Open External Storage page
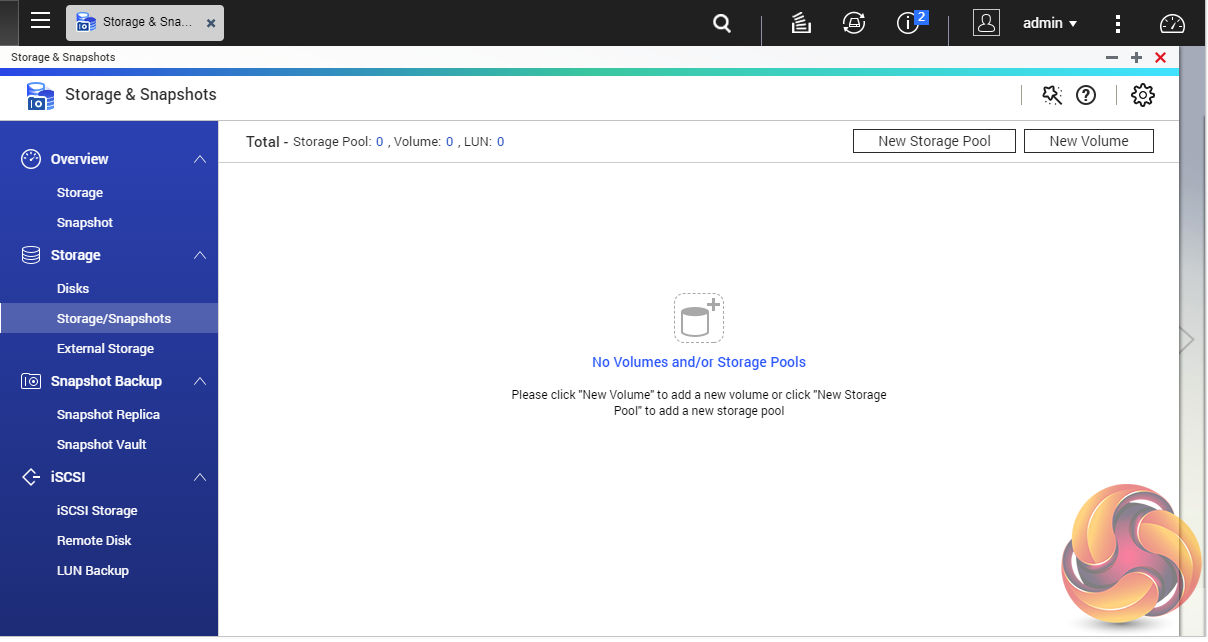This screenshot has height=642, width=1208. pyautogui.click(x=105, y=348)
